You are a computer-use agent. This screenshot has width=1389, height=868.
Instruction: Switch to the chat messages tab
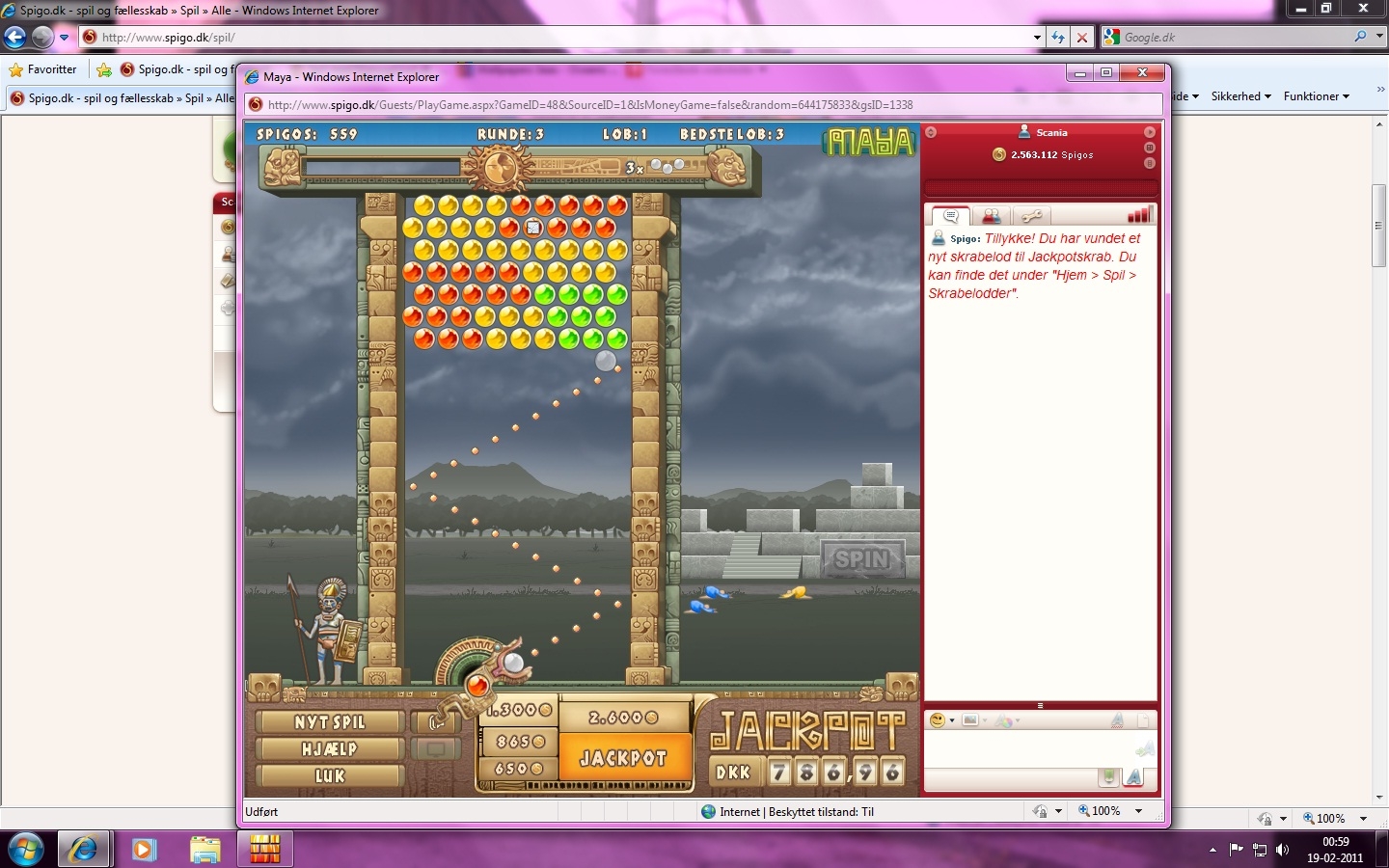[950, 216]
